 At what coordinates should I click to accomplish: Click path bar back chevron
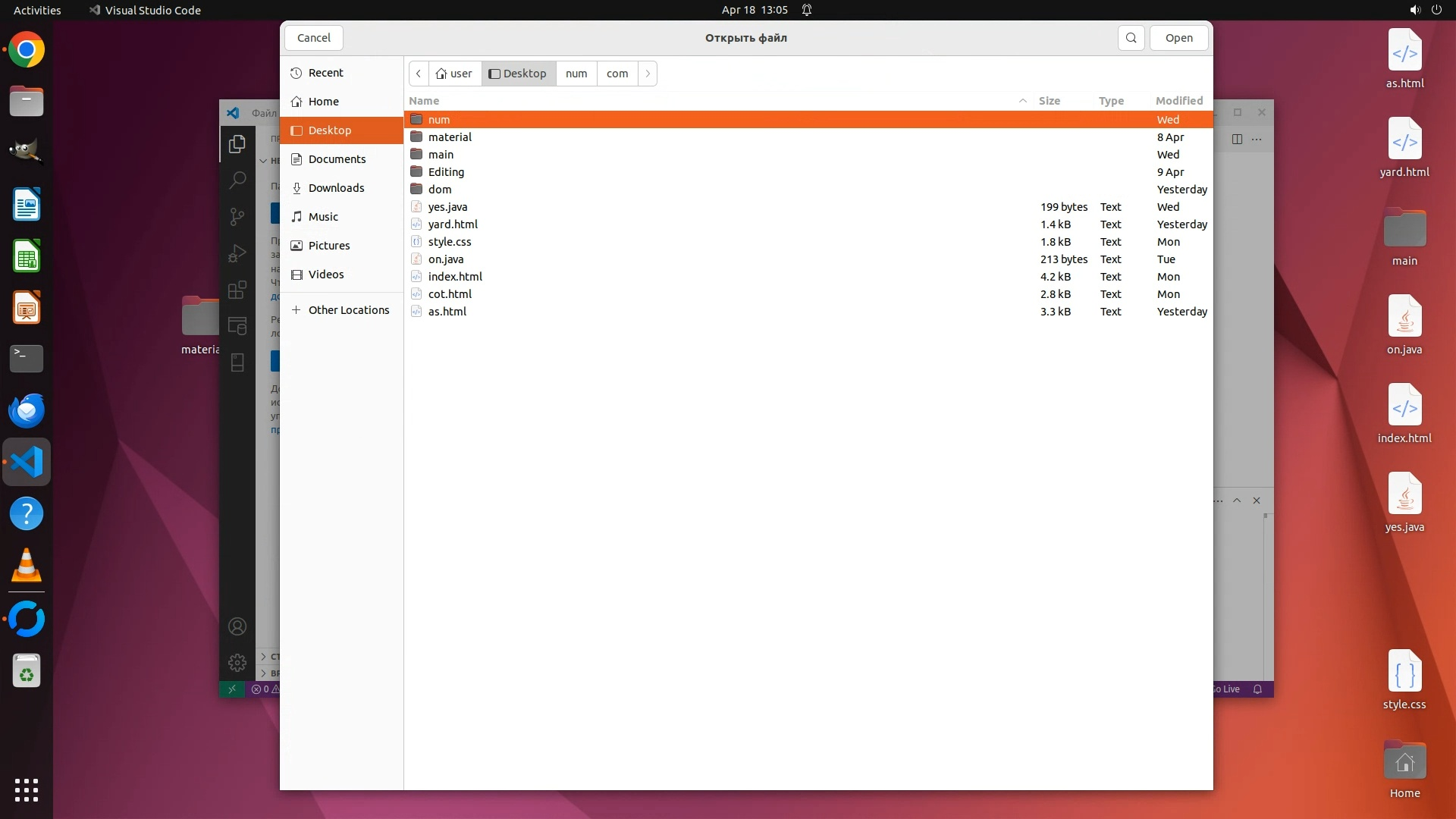419,74
